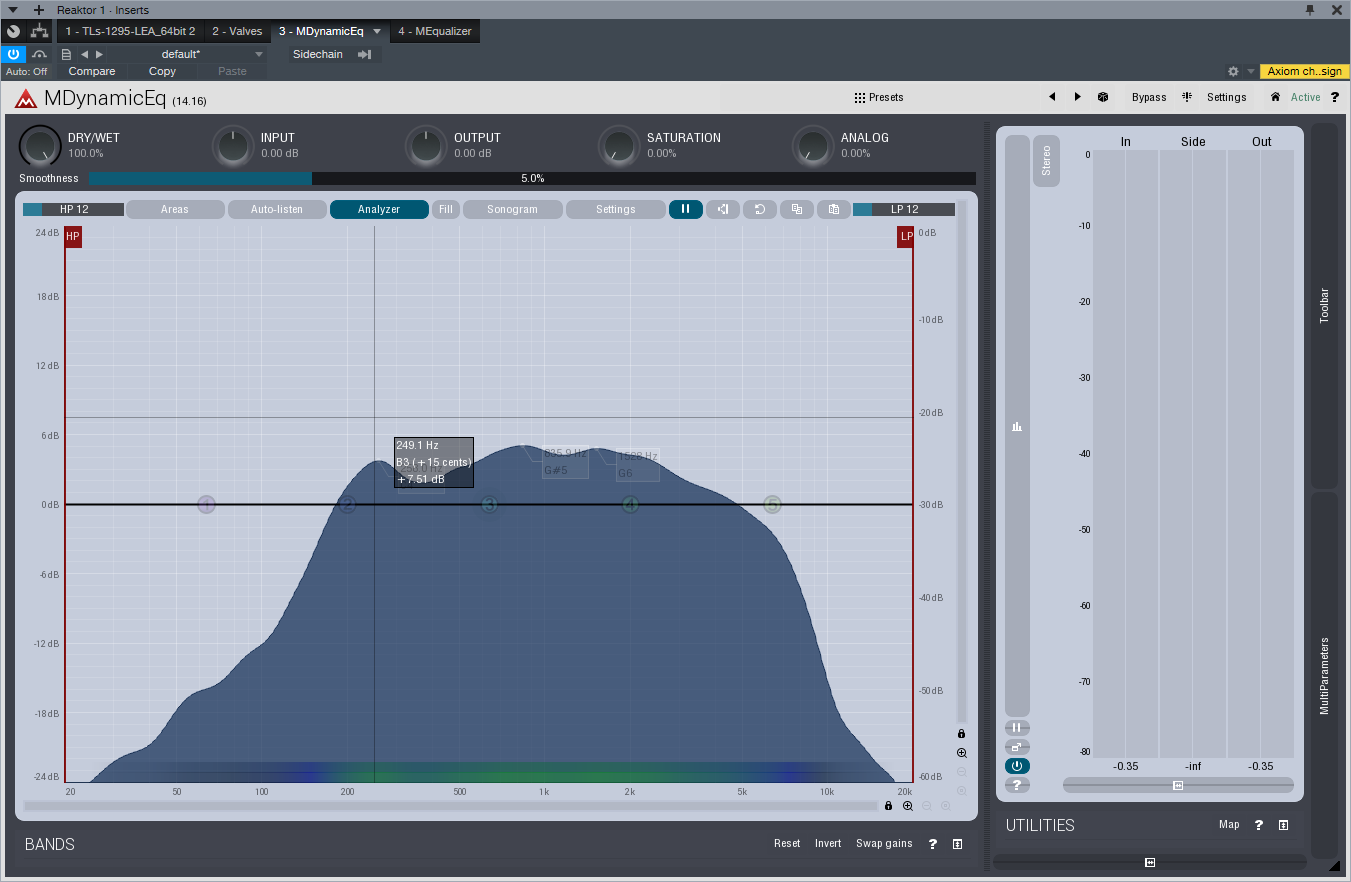Set the Smoothness slider bar

(x=532, y=178)
